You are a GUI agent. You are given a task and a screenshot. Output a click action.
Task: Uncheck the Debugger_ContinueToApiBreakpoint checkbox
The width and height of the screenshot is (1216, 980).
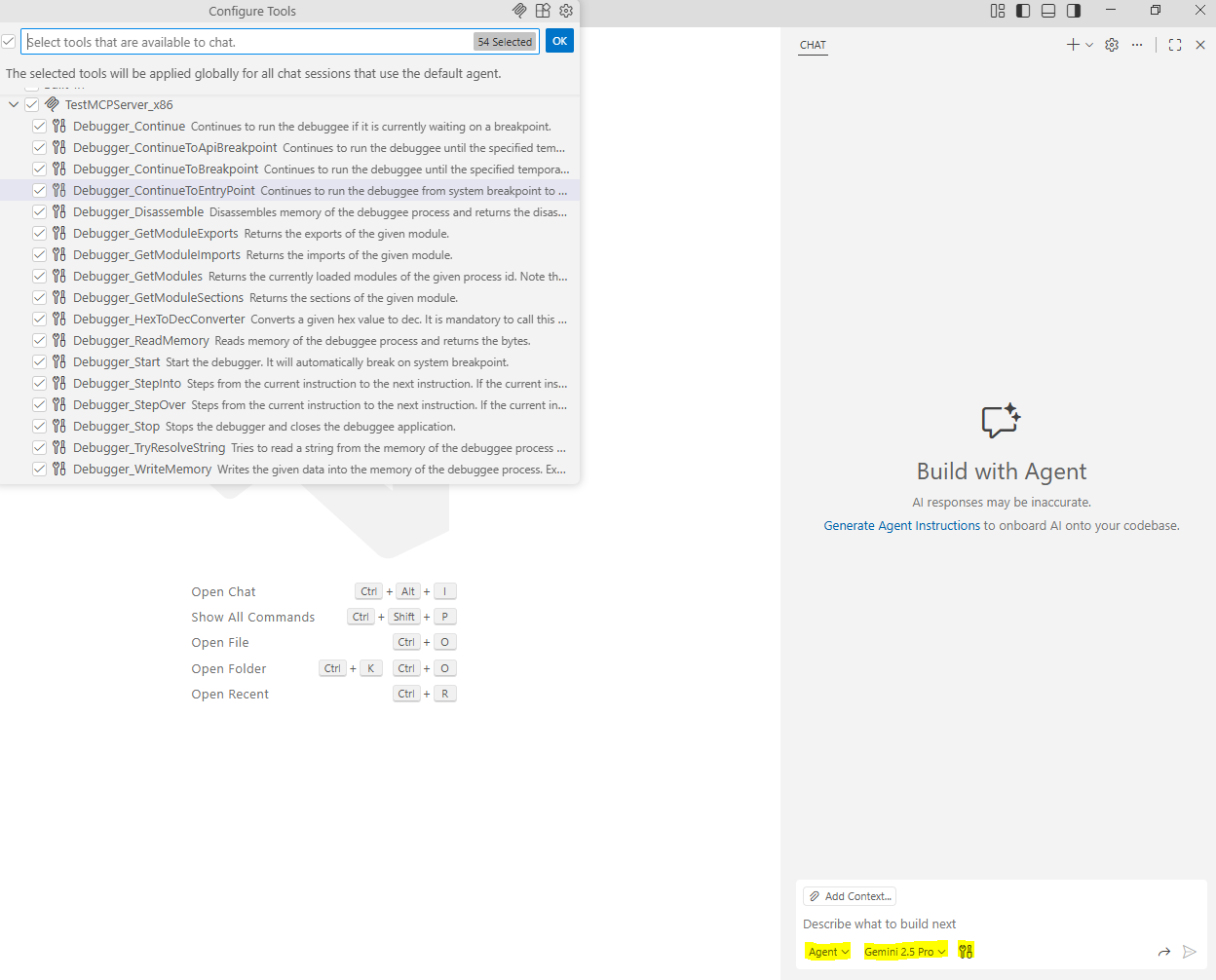[39, 147]
